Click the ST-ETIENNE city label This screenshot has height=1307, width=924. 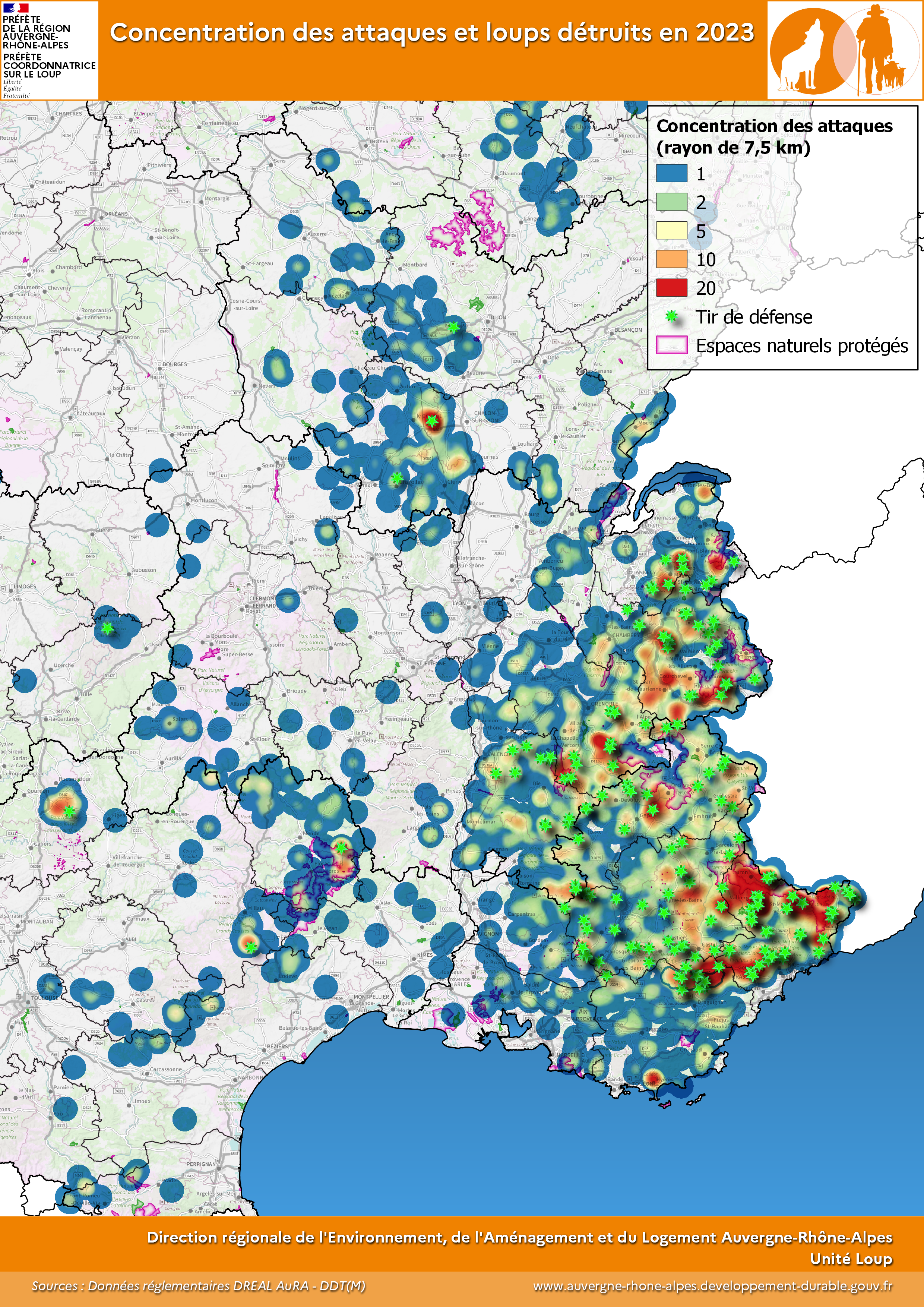(x=431, y=663)
